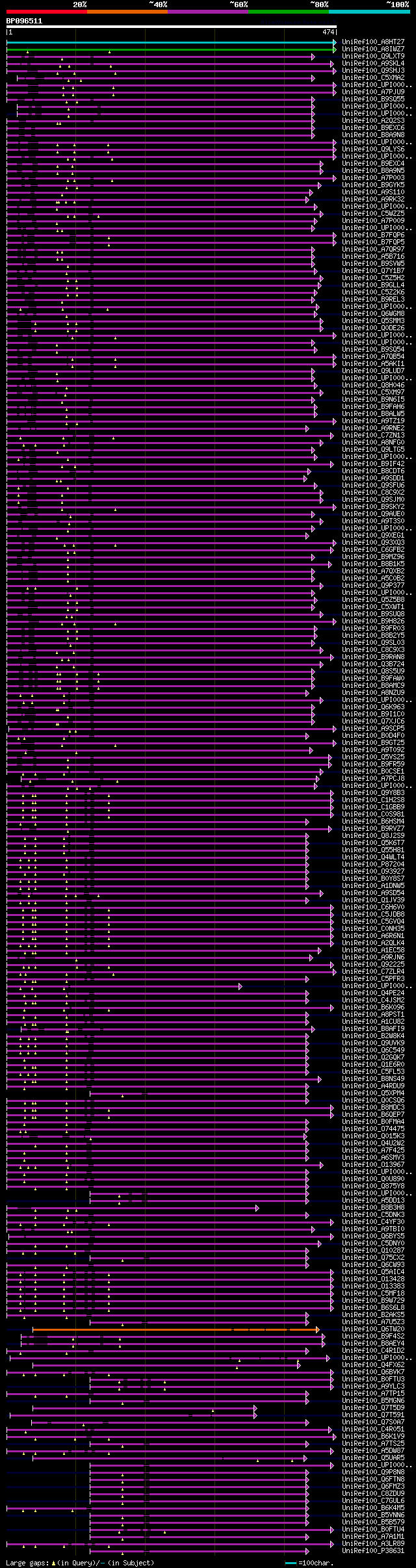Select hit UniRef100_C4R1D2
Image resolution: width=416 pixels, height=1568 pixels.
click(x=373, y=1352)
